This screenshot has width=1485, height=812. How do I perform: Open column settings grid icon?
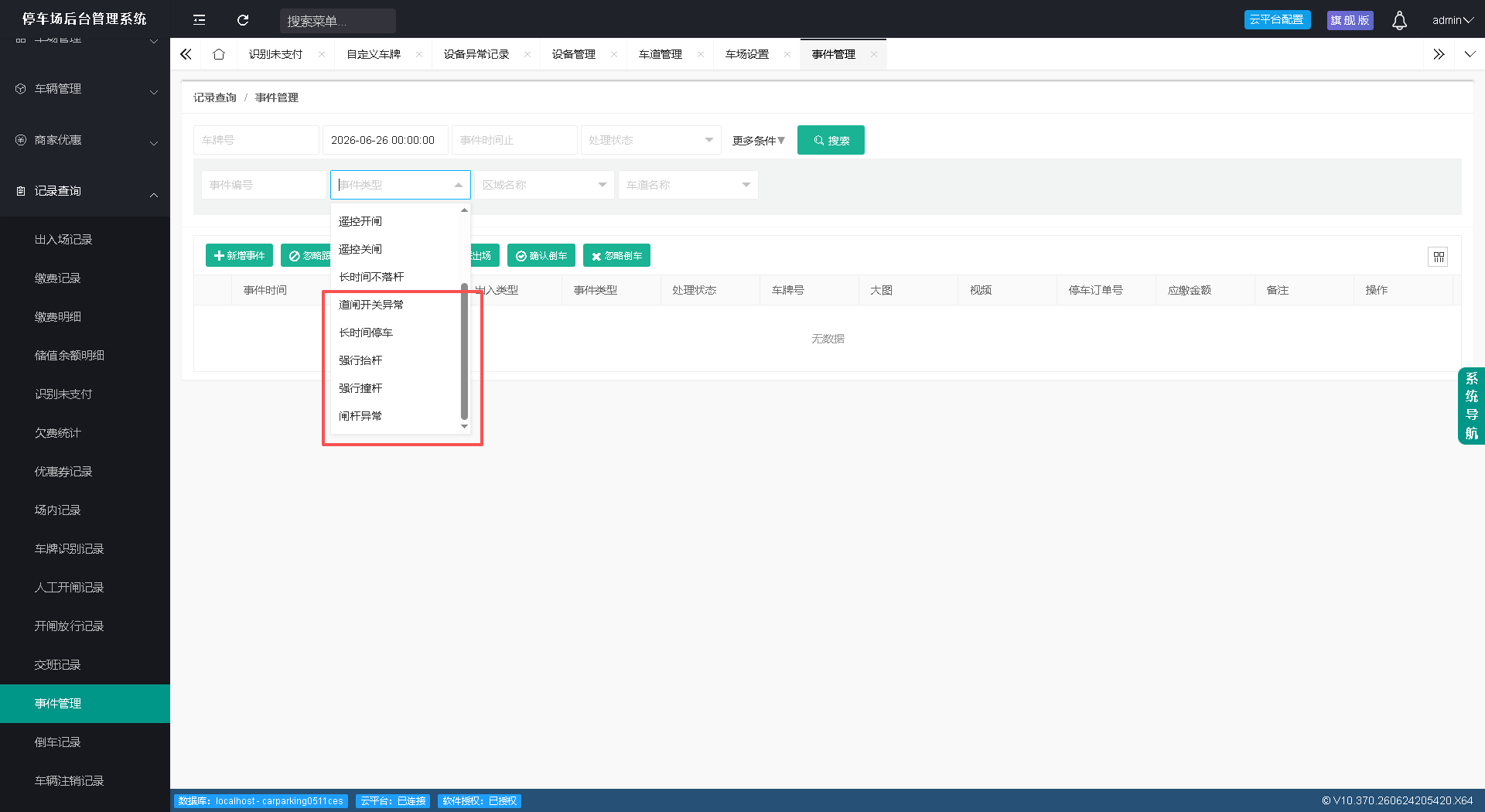(1438, 257)
